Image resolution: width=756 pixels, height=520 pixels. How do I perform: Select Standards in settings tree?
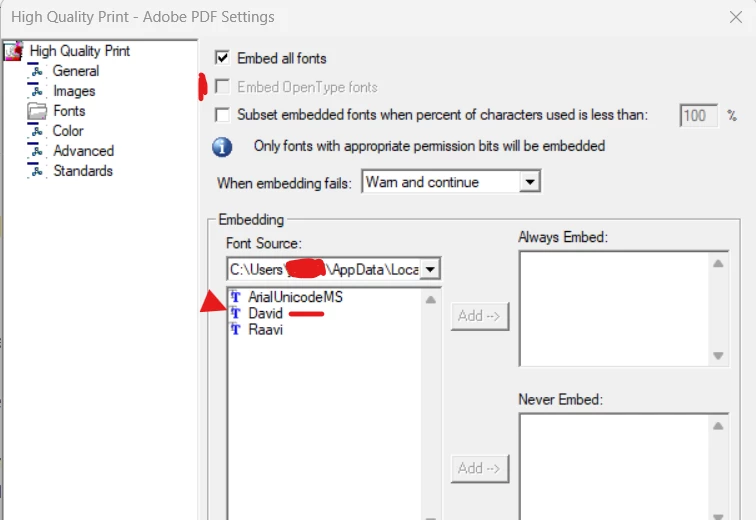click(83, 171)
